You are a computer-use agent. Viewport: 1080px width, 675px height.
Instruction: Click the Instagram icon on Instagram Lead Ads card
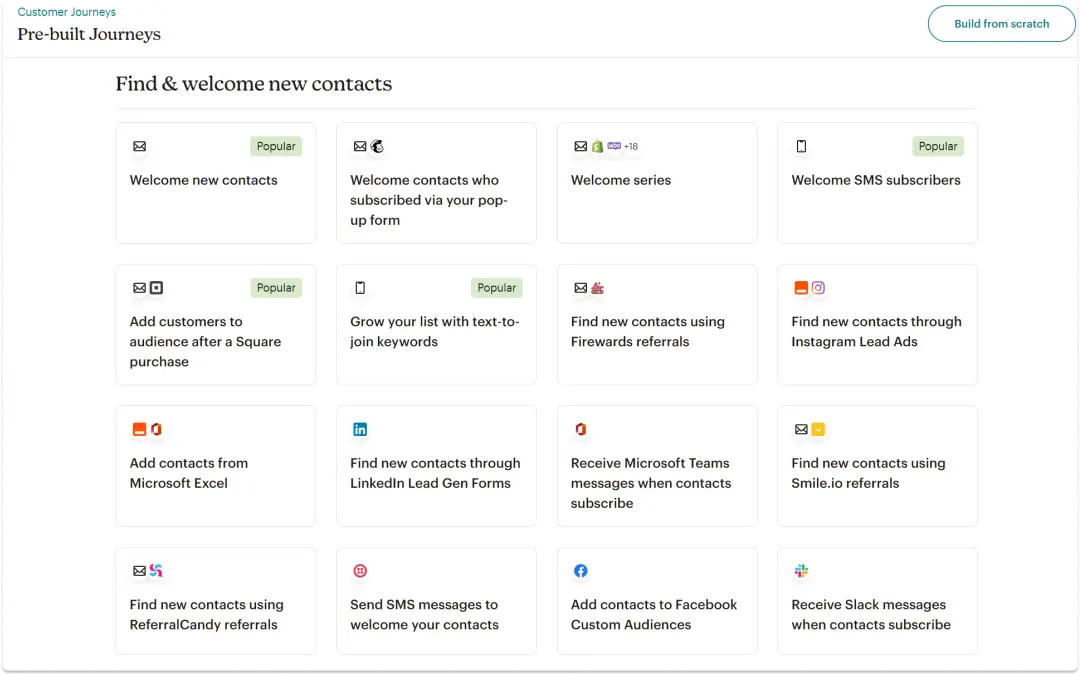pyautogui.click(x=818, y=288)
